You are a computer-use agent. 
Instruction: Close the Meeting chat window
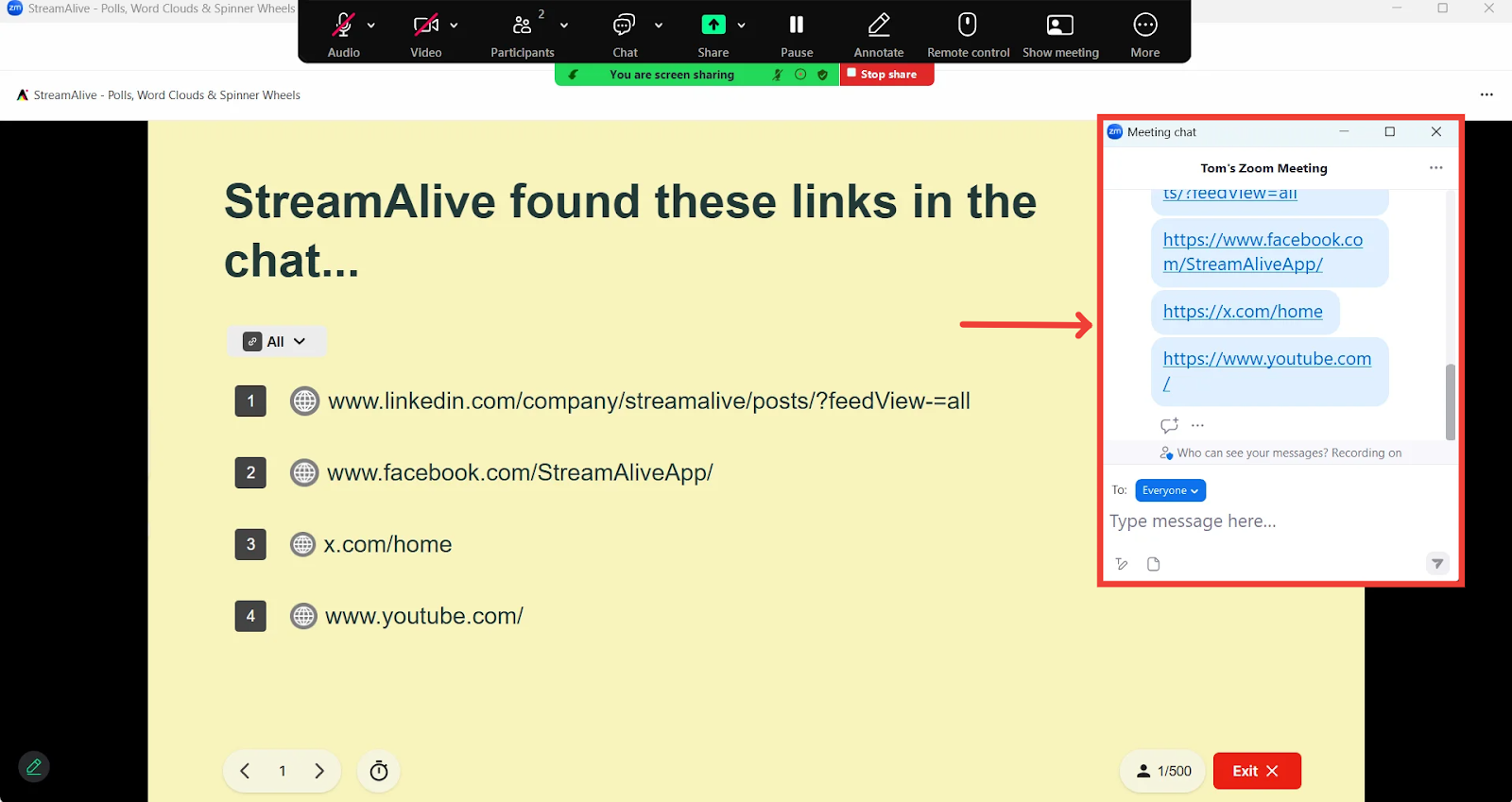[x=1435, y=131]
